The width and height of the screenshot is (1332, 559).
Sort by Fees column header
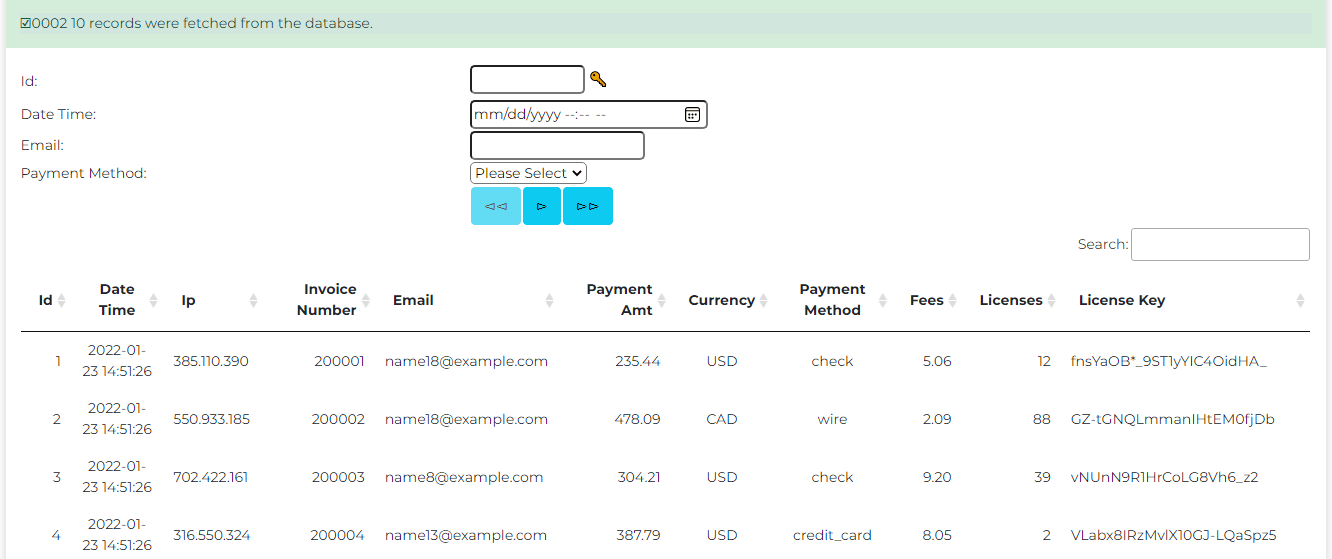(926, 300)
